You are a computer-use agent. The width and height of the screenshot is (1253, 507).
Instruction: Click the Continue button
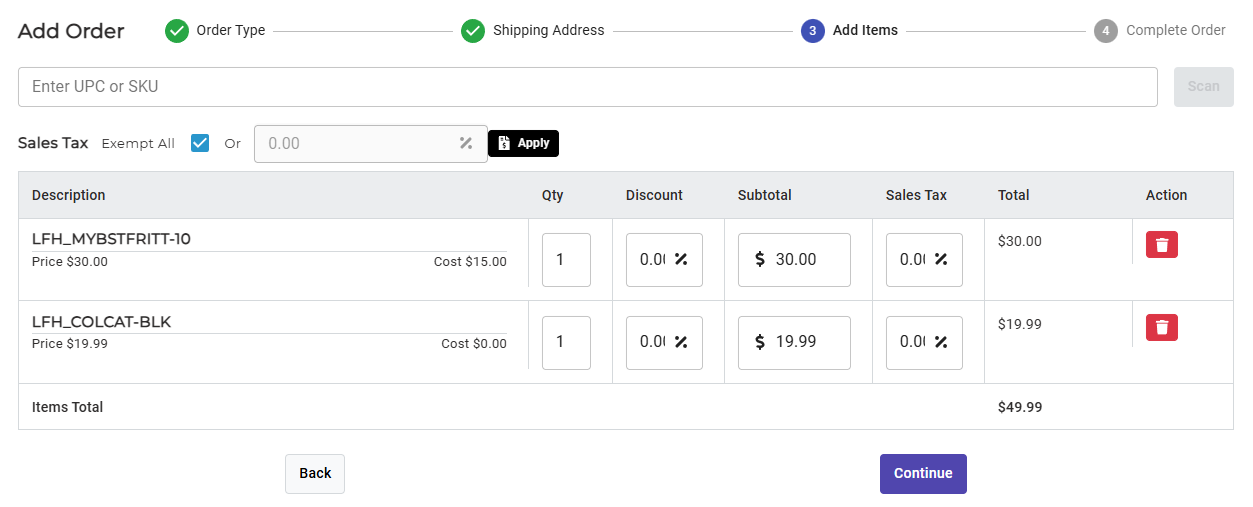(923, 474)
